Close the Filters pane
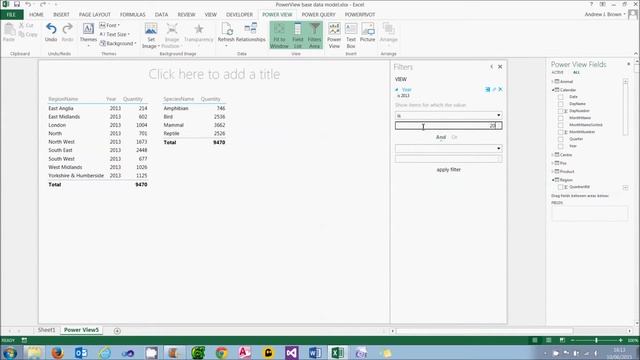 pos(500,67)
